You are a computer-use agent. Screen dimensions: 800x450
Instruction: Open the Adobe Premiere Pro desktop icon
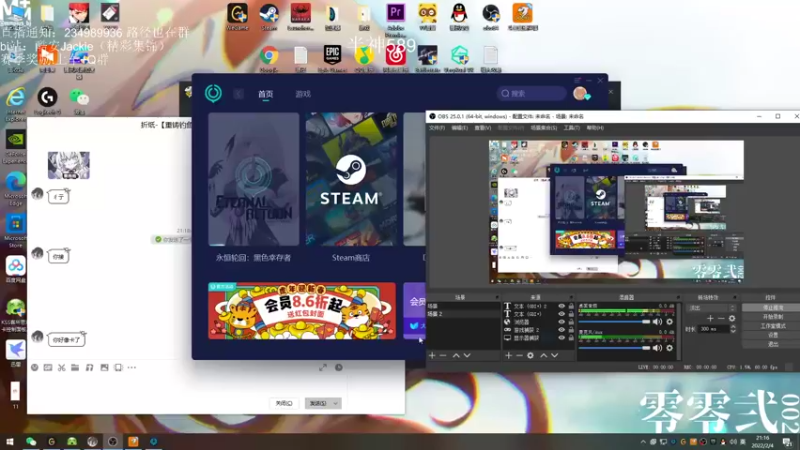coord(395,13)
